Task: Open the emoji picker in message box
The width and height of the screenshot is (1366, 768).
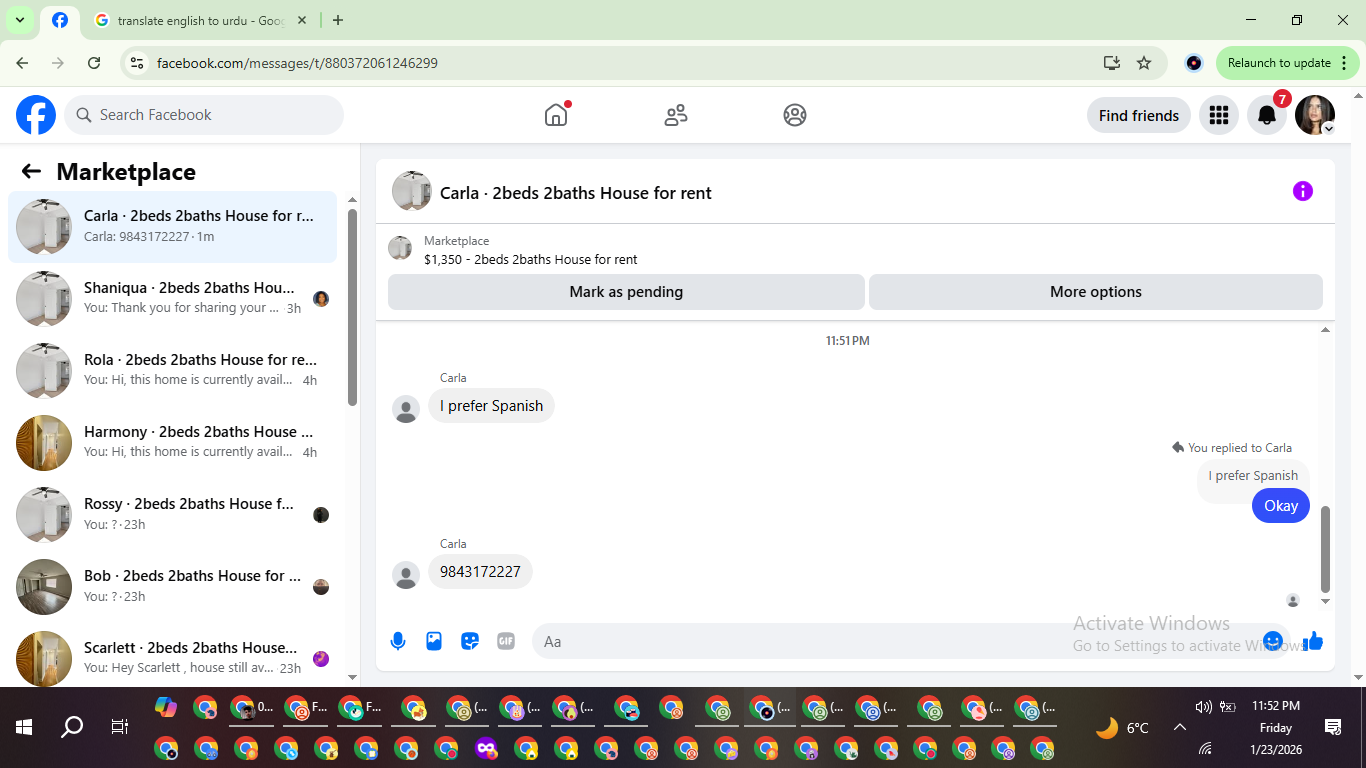Action: [x=1273, y=641]
